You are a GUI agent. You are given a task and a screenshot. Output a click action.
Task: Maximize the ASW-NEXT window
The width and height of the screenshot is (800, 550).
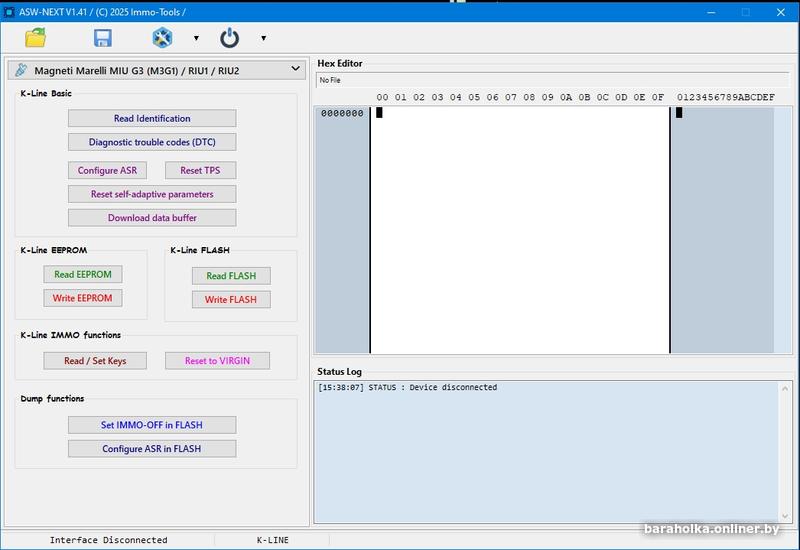coord(745,12)
